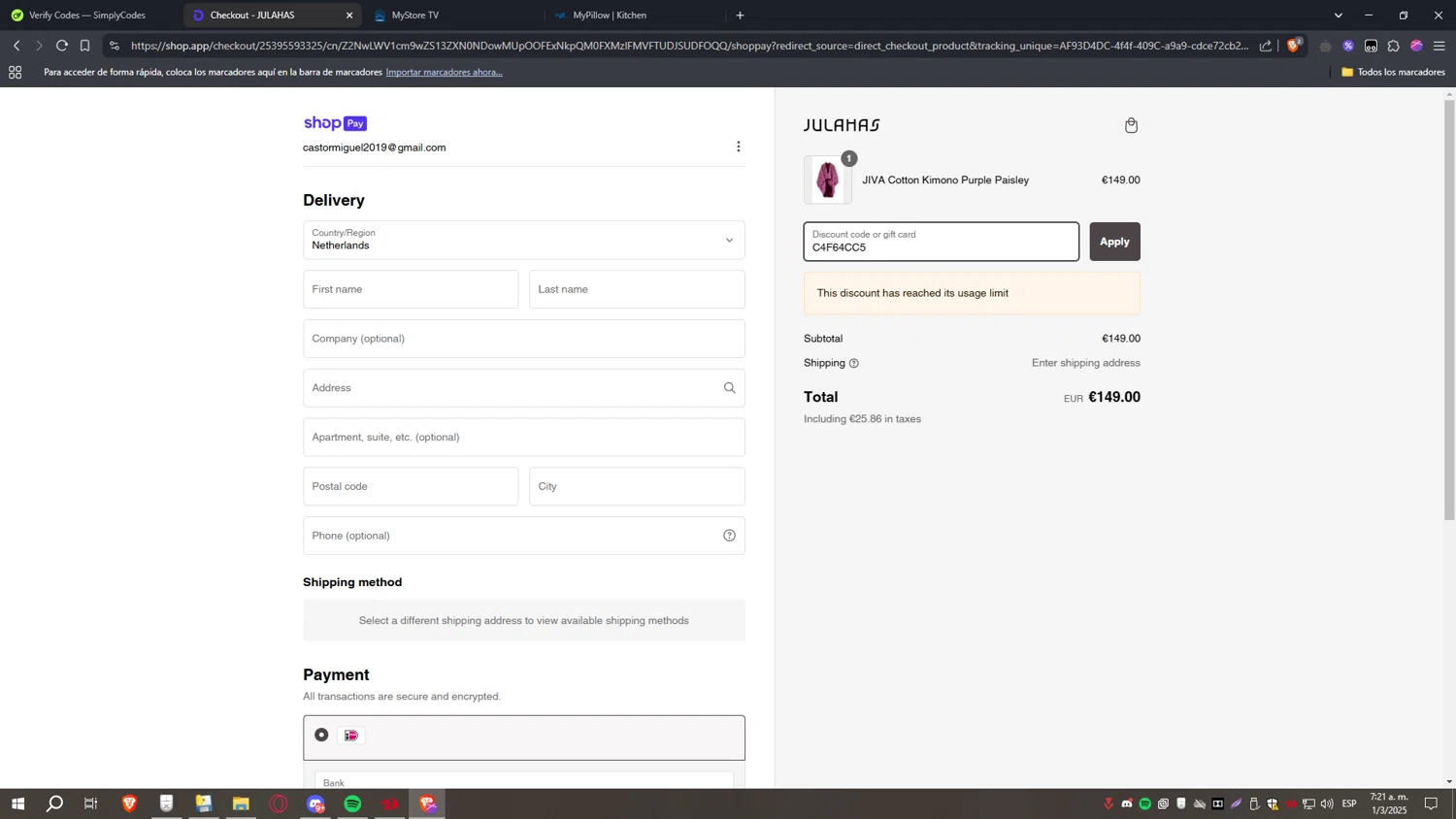The width and height of the screenshot is (1456, 819).
Task: Open Spotify from the taskbar
Action: 353,803
